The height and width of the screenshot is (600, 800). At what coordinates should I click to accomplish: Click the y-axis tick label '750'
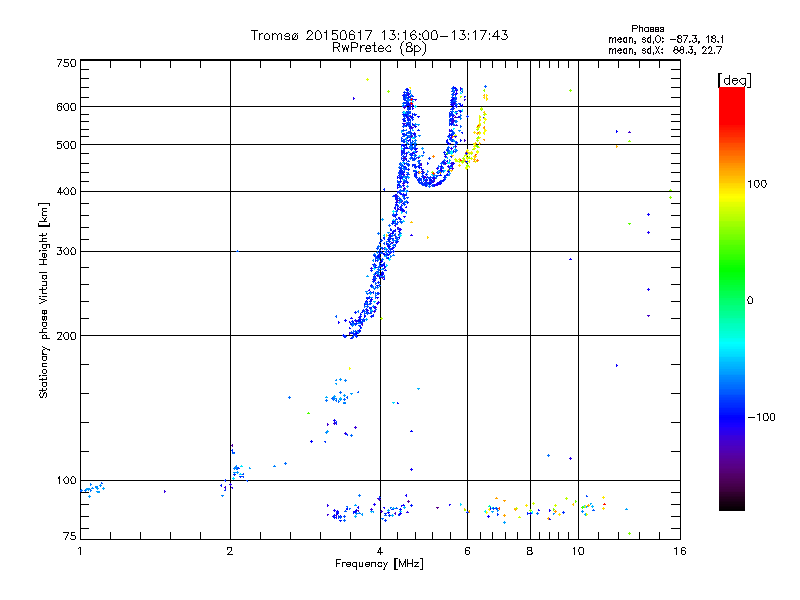66,63
